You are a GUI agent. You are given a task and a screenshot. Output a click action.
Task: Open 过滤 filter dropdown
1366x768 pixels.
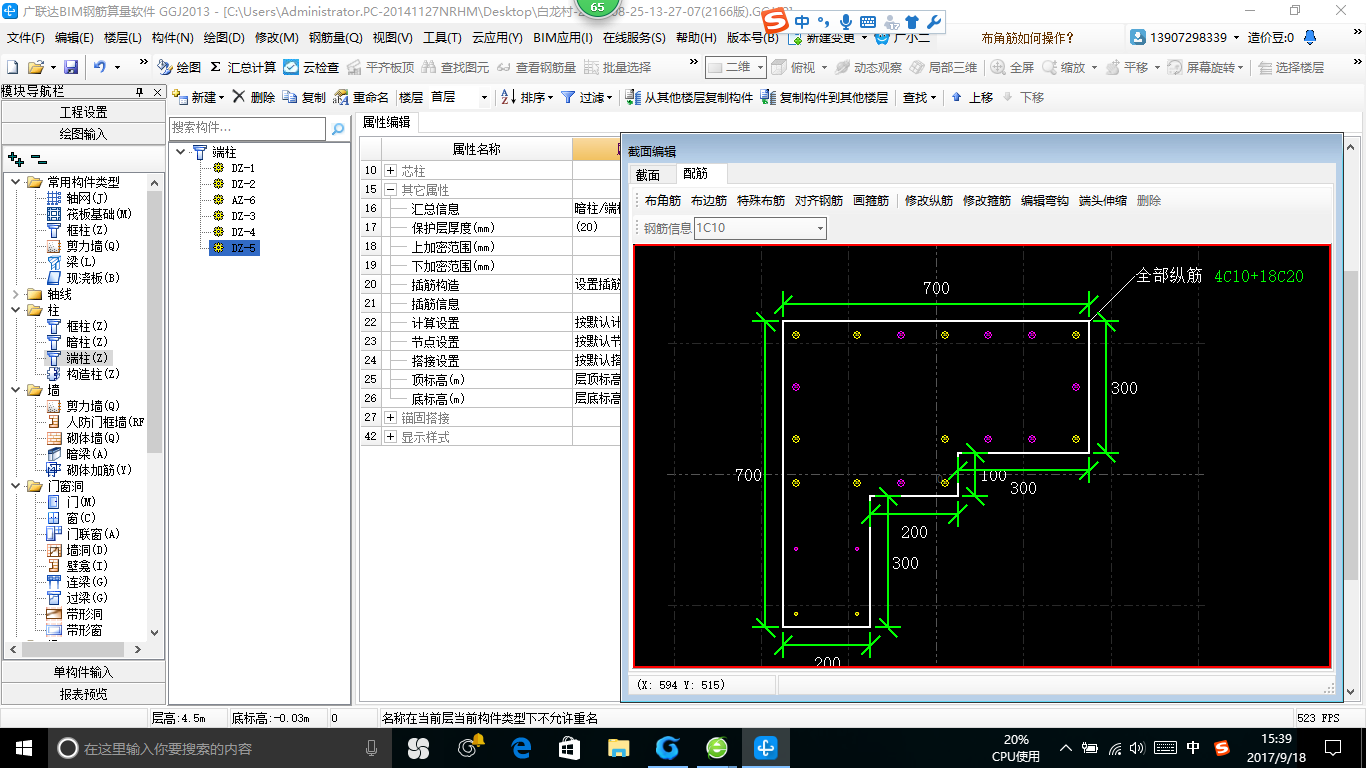click(x=586, y=97)
